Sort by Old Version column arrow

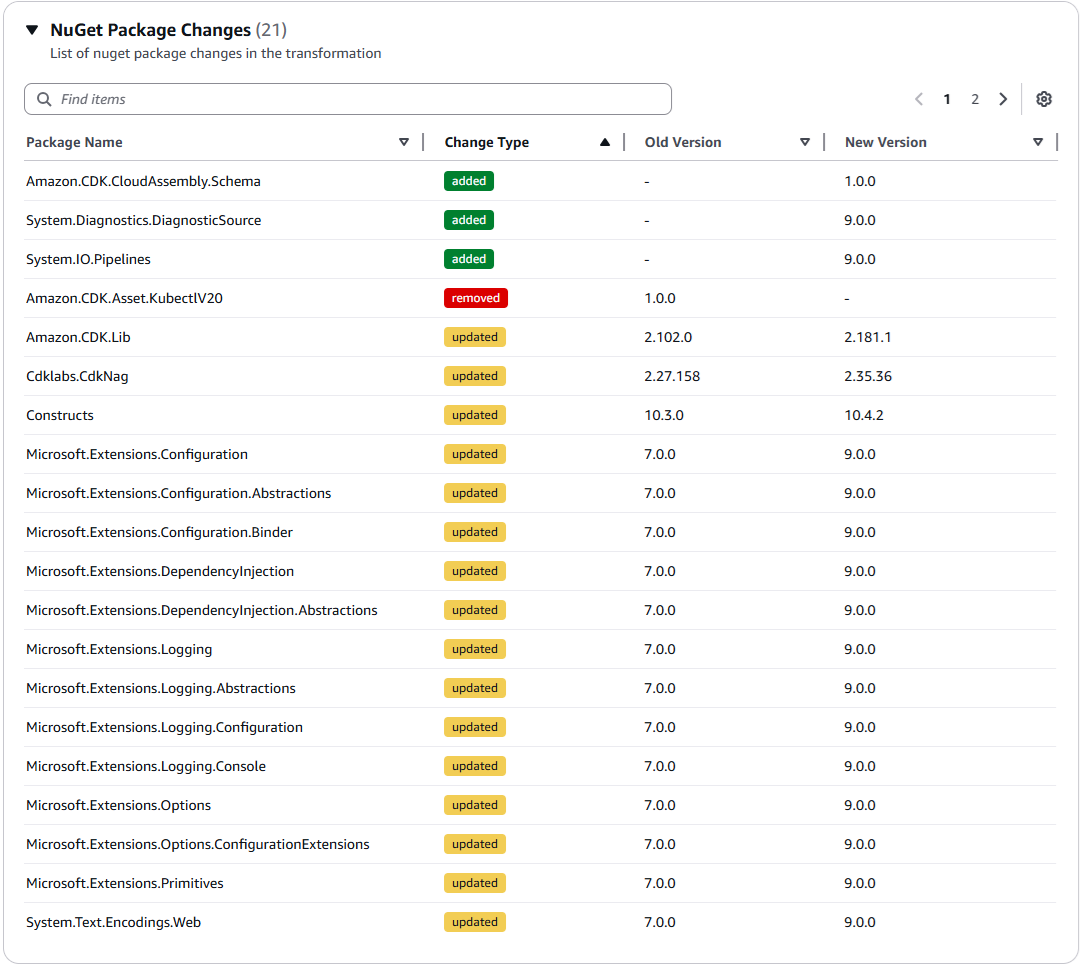pyautogui.click(x=805, y=142)
